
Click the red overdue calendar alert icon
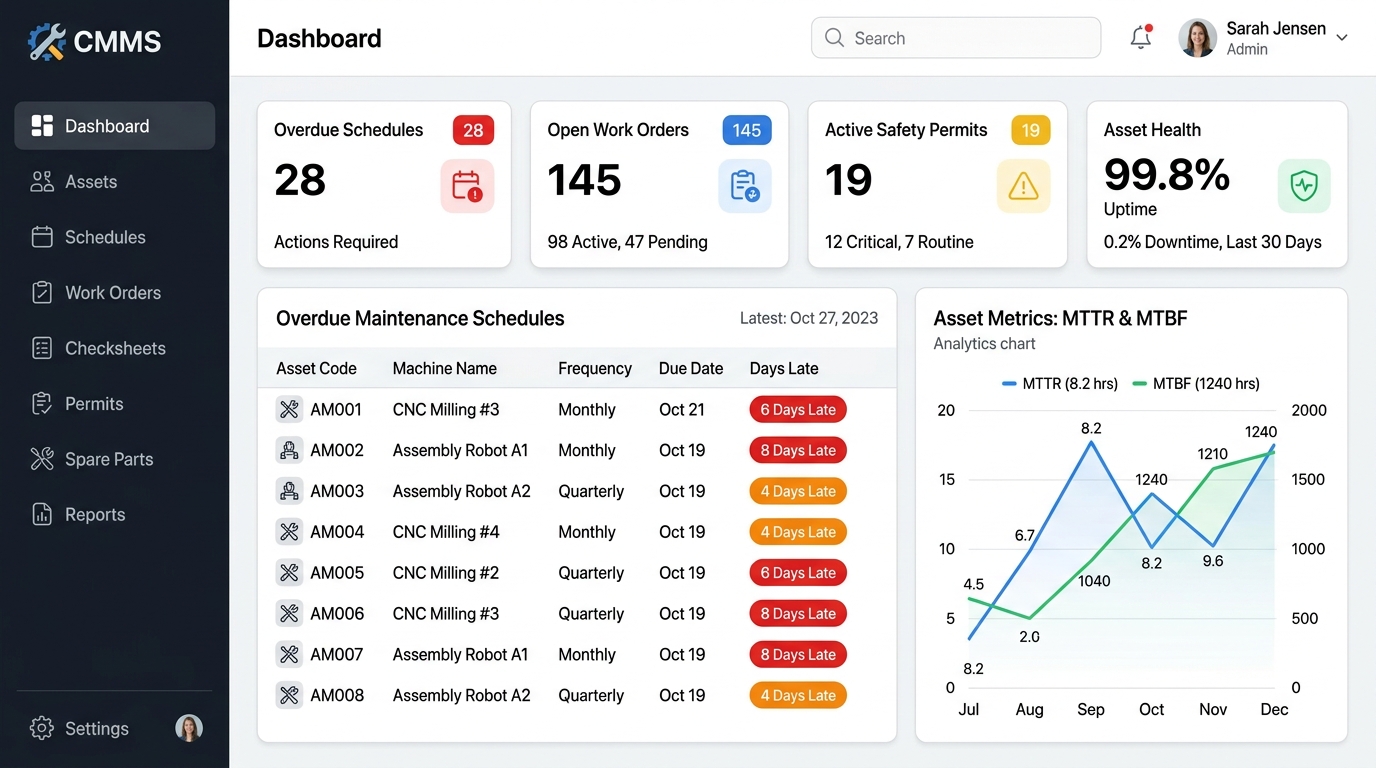(467, 186)
